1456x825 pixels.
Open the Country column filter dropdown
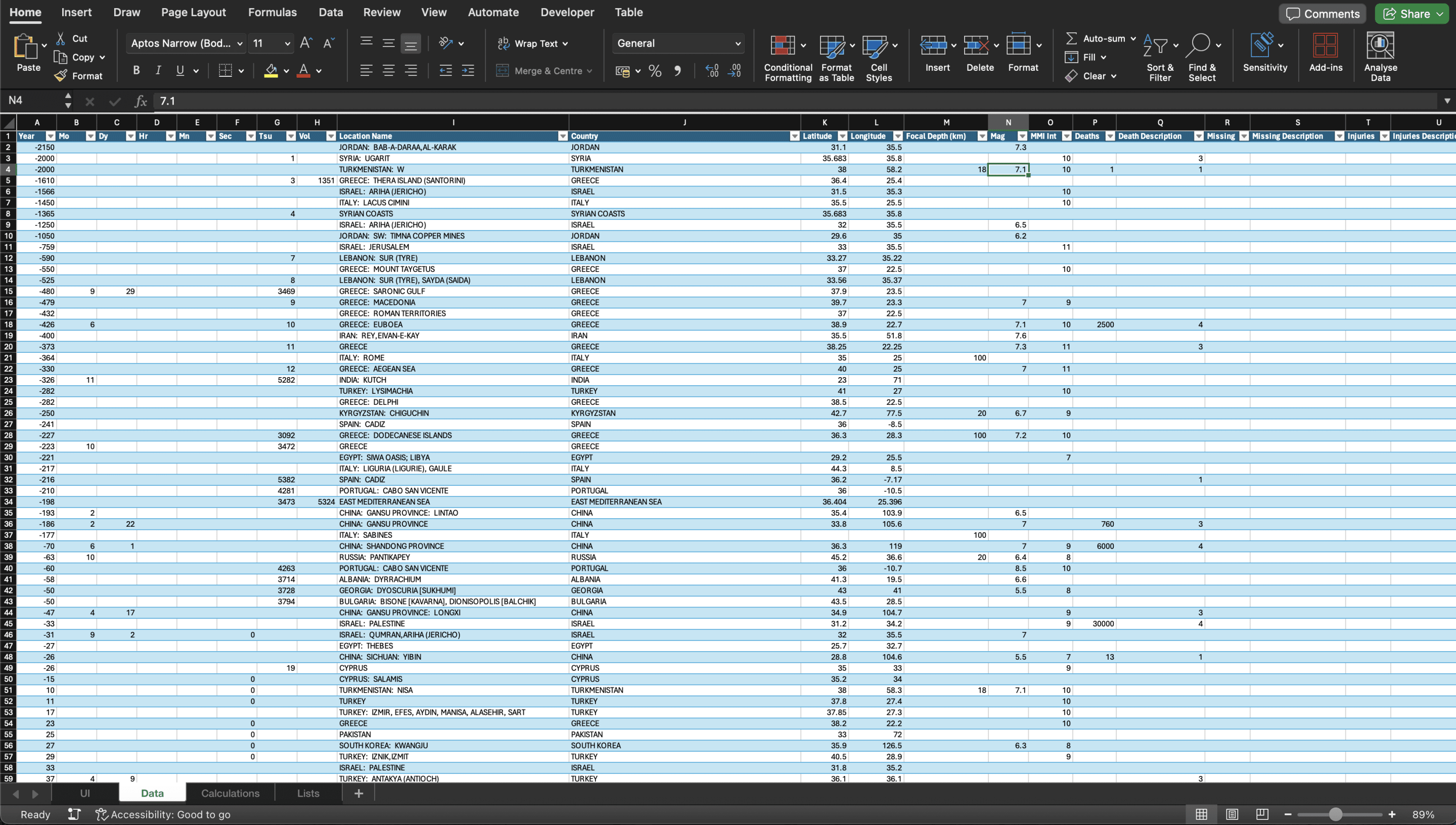tap(794, 136)
